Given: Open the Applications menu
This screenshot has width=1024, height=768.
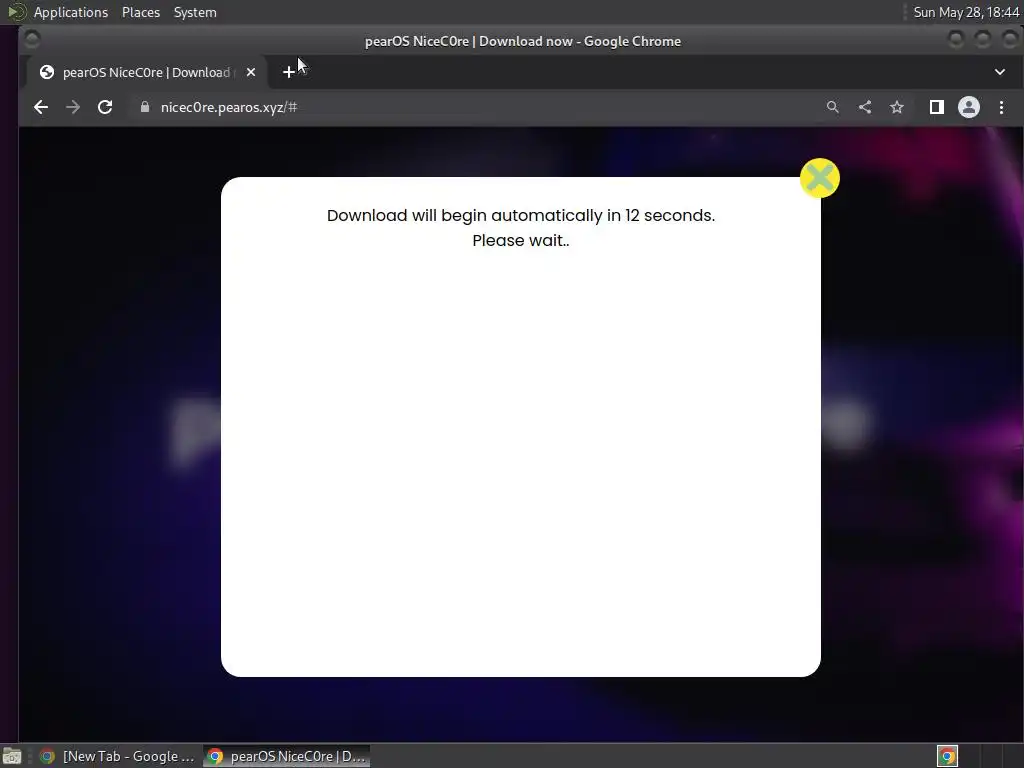Looking at the screenshot, I should [71, 12].
